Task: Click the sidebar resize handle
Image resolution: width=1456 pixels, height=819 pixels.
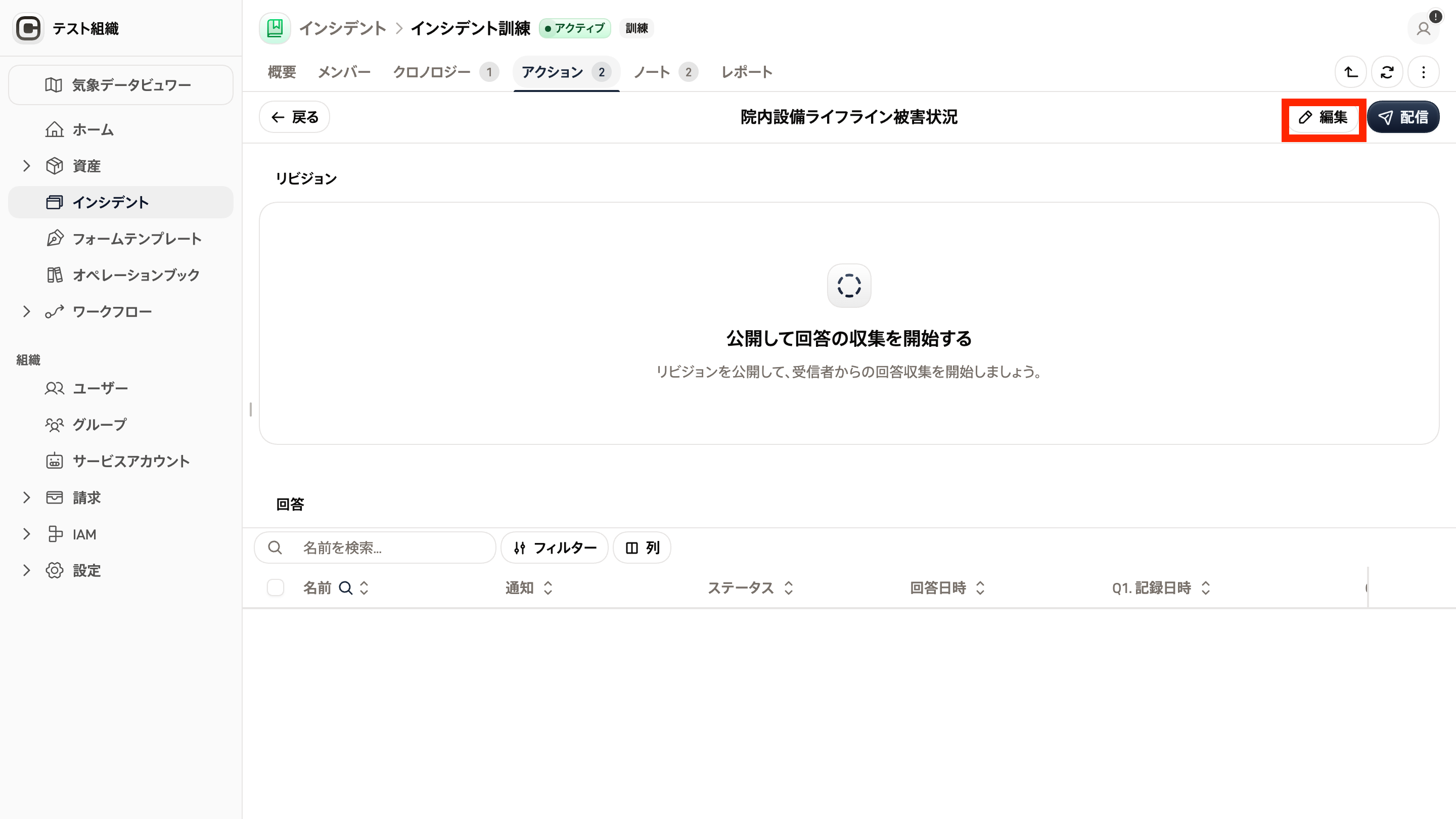Action: pos(250,409)
